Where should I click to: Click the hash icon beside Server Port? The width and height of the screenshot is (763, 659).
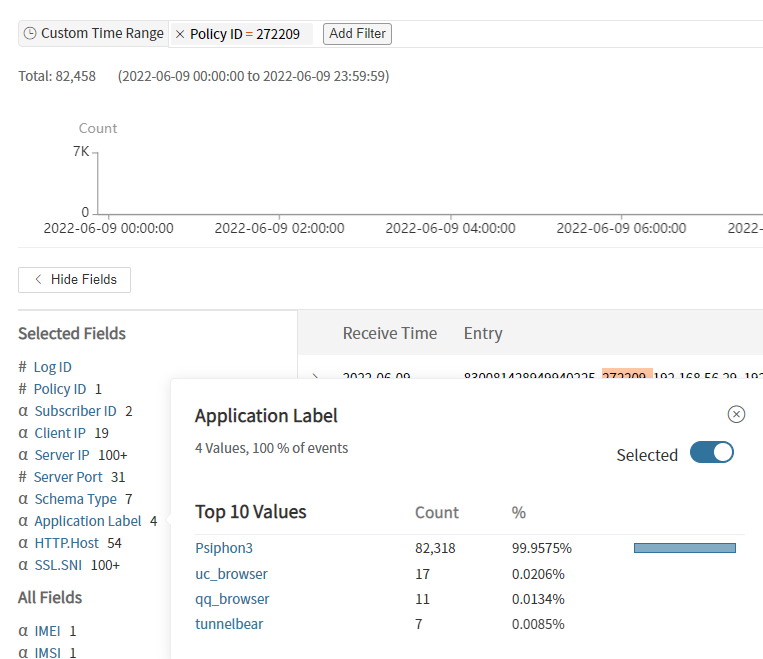click(x=23, y=477)
